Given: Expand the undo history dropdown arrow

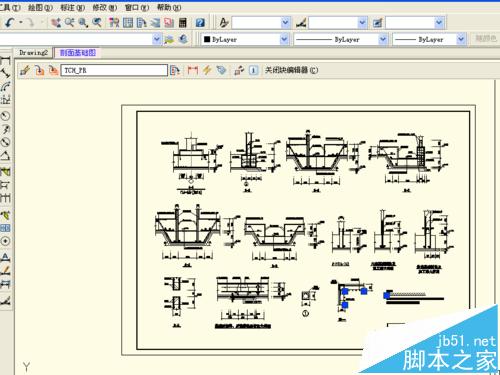Looking at the screenshot, I should [x=21, y=23].
